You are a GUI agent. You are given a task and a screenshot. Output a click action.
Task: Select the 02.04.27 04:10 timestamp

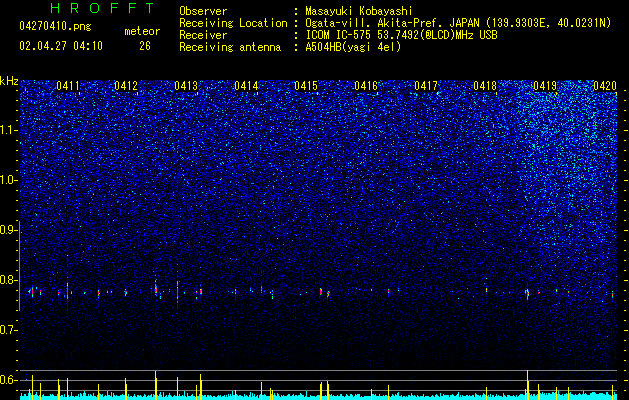[61, 46]
